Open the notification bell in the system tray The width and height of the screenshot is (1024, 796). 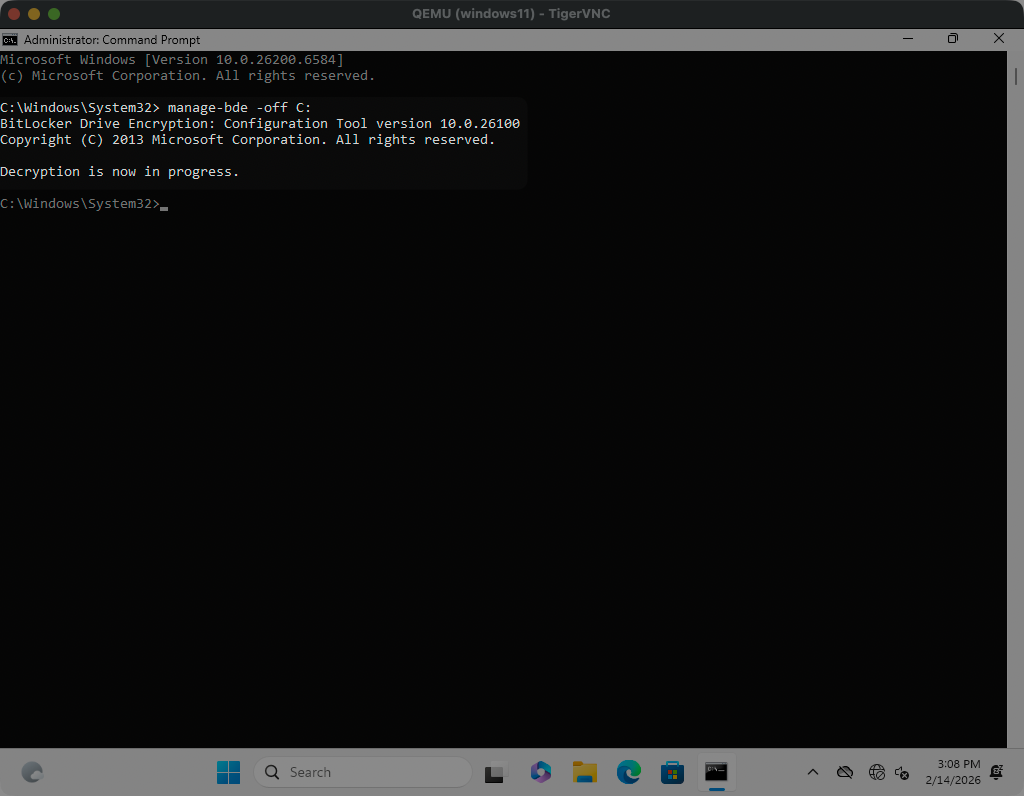pos(996,772)
